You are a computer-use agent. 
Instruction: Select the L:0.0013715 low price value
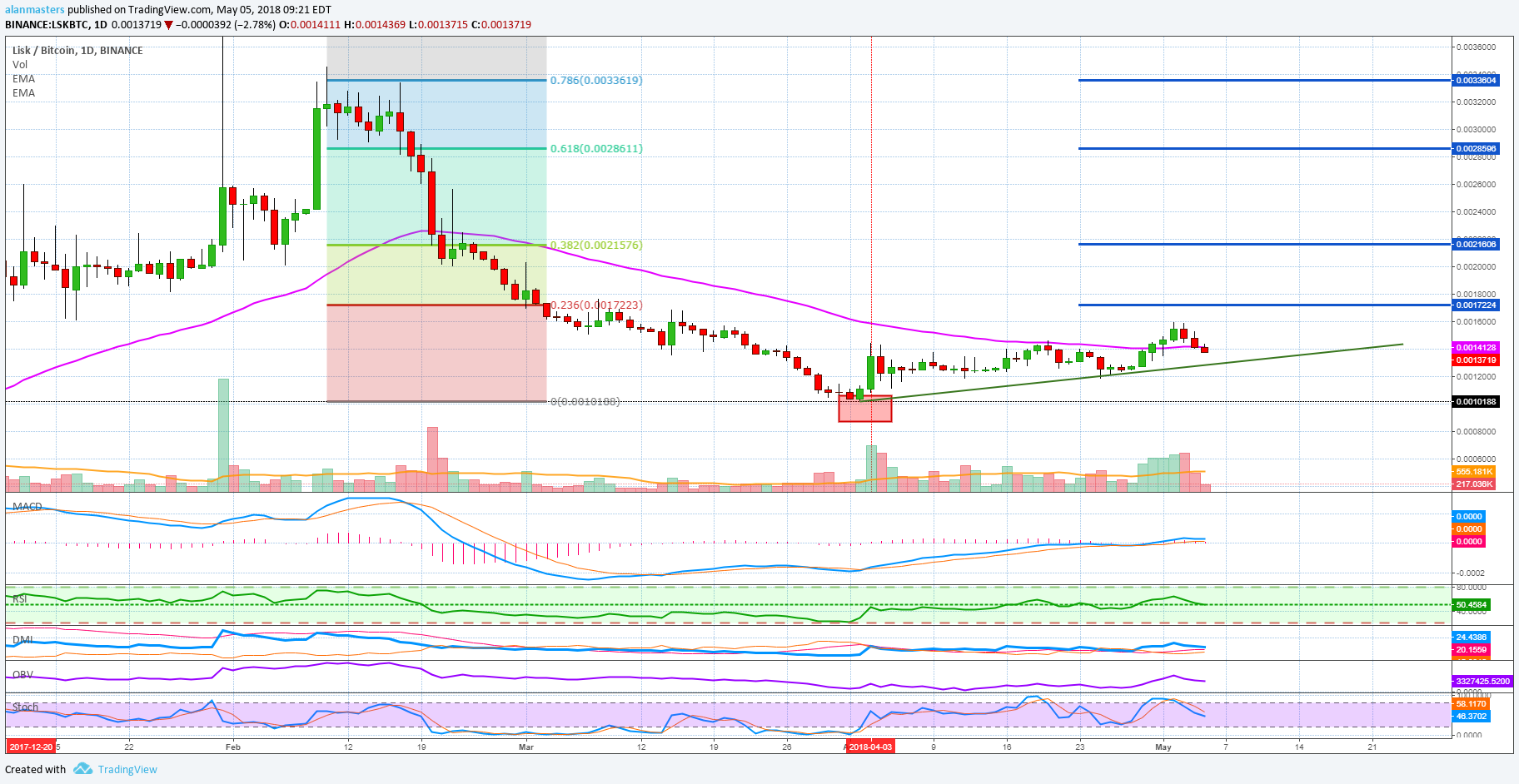coord(439,25)
